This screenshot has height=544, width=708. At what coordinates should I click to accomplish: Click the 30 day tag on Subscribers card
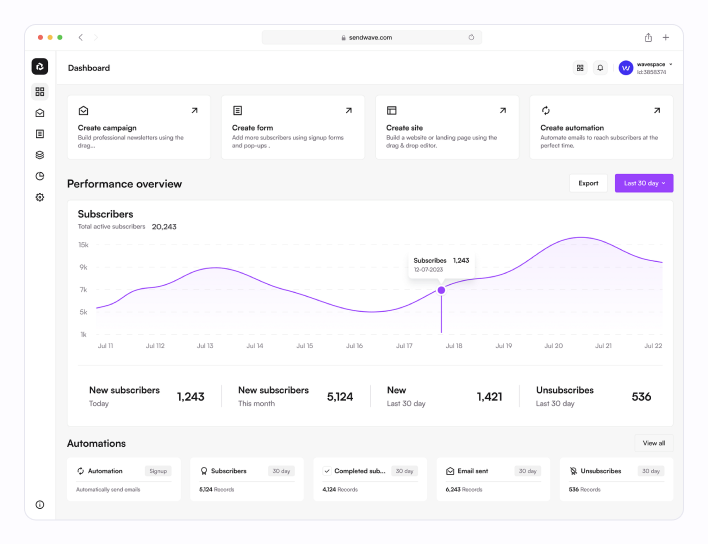point(281,471)
